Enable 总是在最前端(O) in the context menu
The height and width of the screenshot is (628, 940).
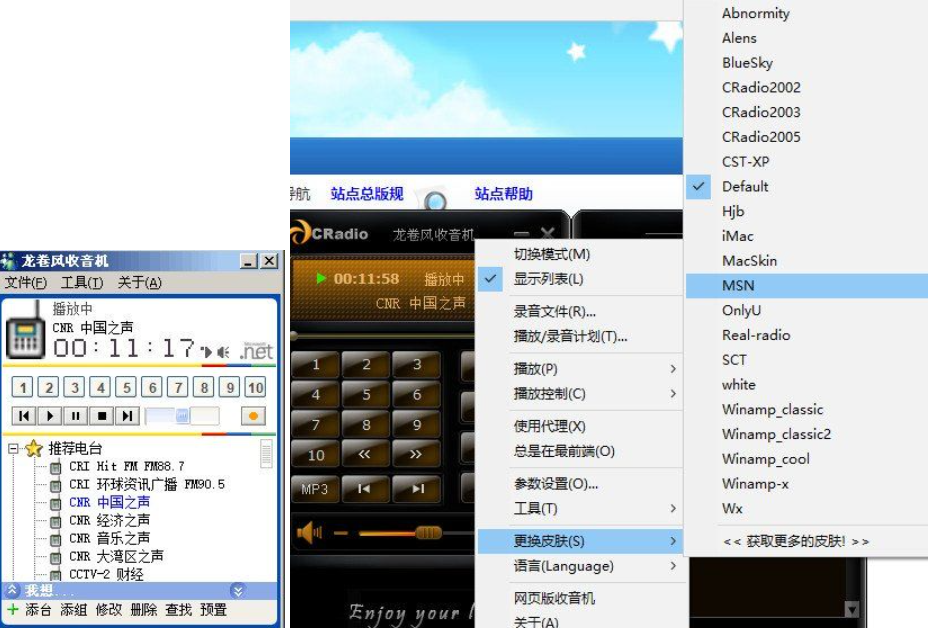coord(564,451)
